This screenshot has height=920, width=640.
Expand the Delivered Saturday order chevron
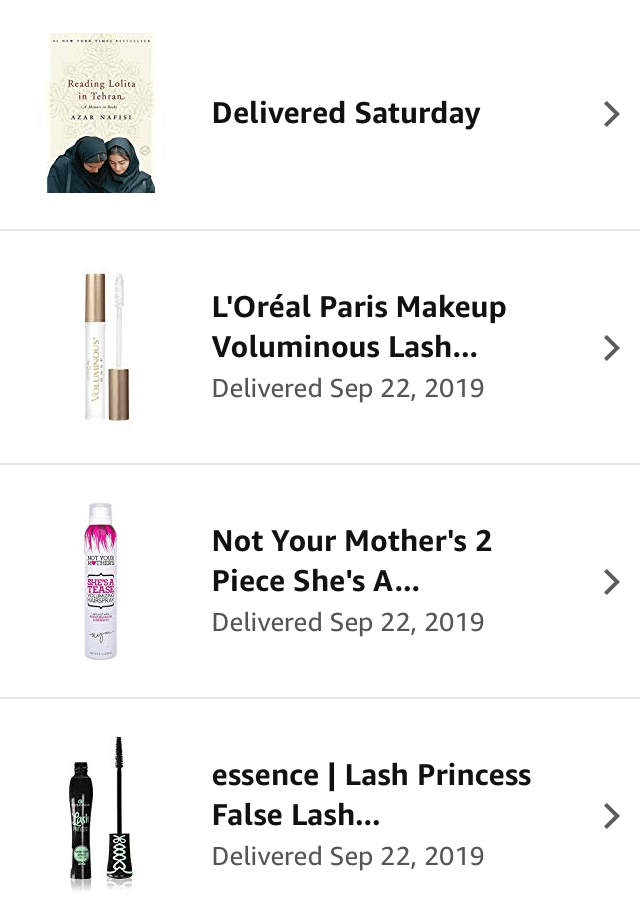point(612,114)
